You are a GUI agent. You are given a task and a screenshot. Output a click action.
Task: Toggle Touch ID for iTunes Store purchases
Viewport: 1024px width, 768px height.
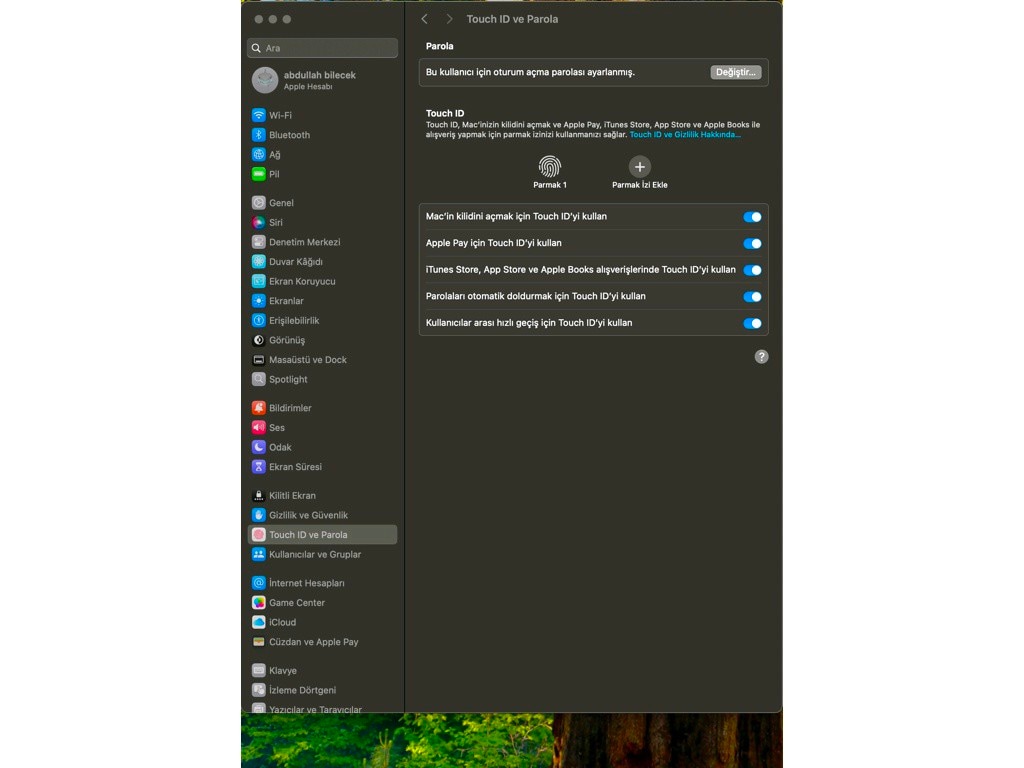click(752, 270)
